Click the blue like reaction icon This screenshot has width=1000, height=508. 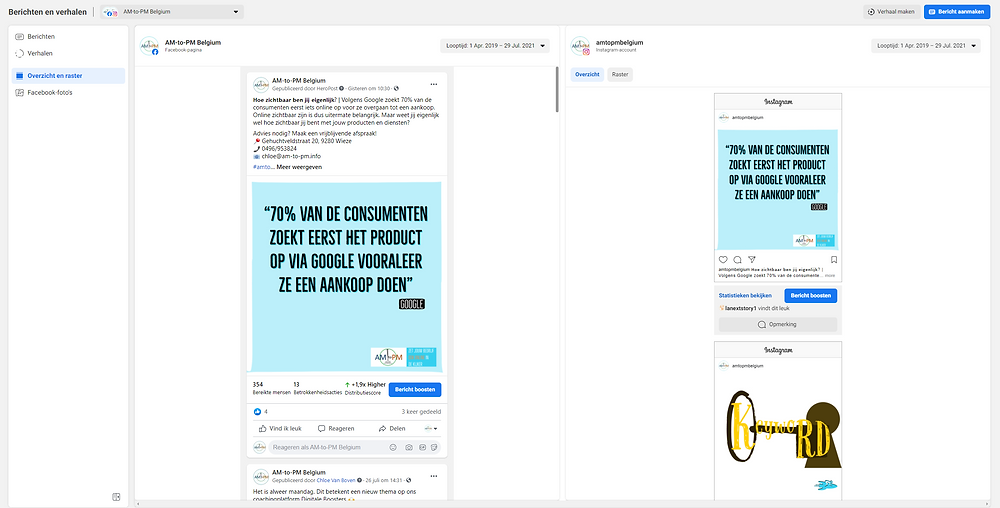coord(258,412)
